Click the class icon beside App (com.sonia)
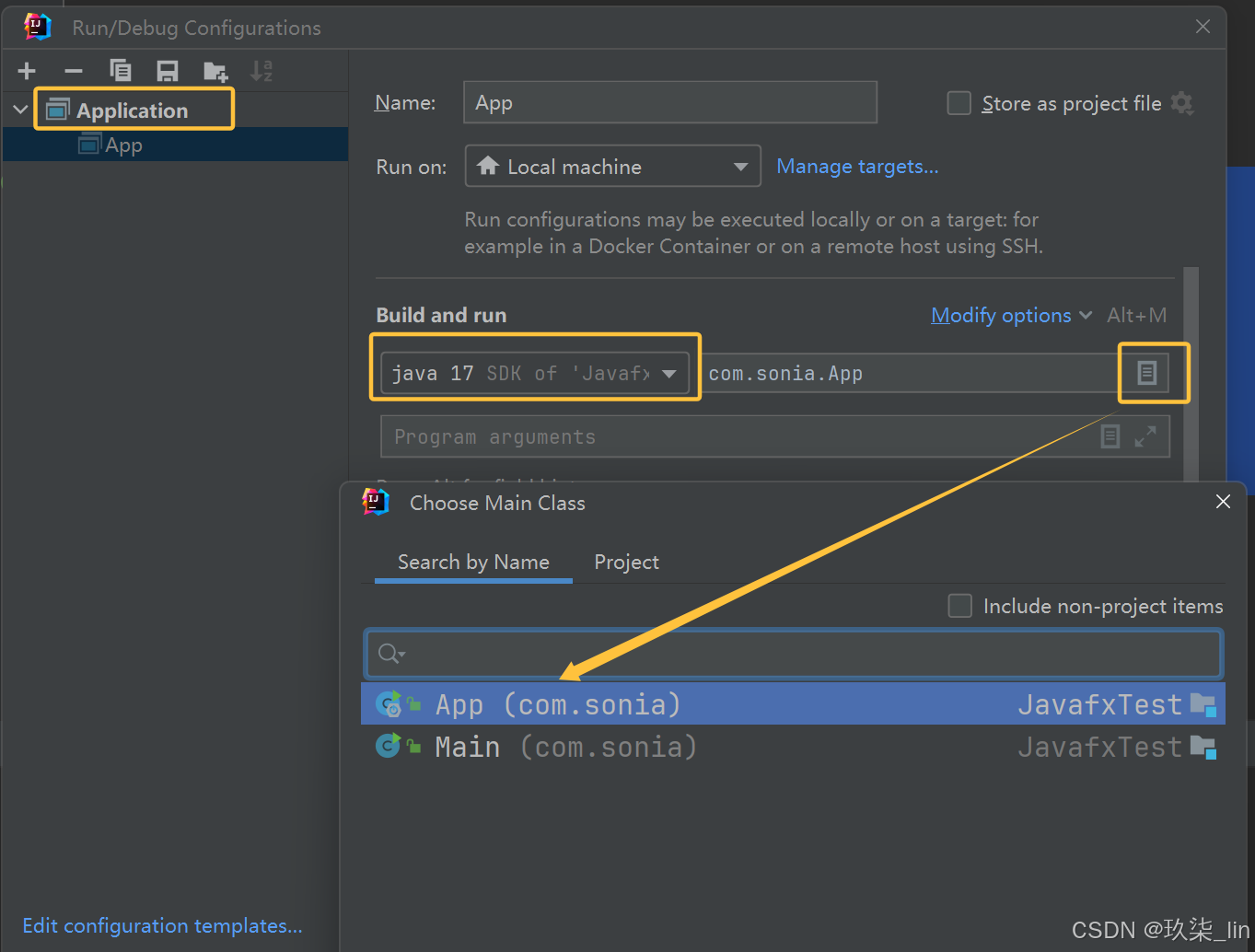 click(389, 704)
